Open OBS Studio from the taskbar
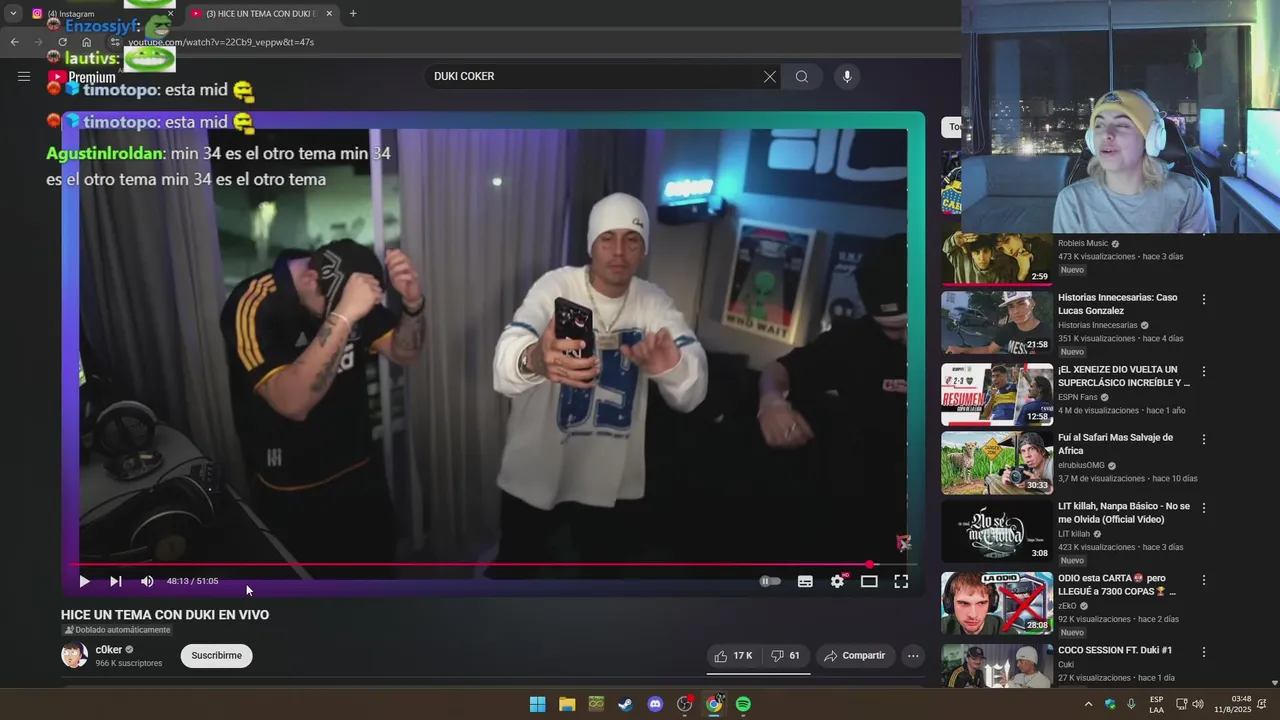Viewport: 1280px width, 720px height. (x=684, y=704)
